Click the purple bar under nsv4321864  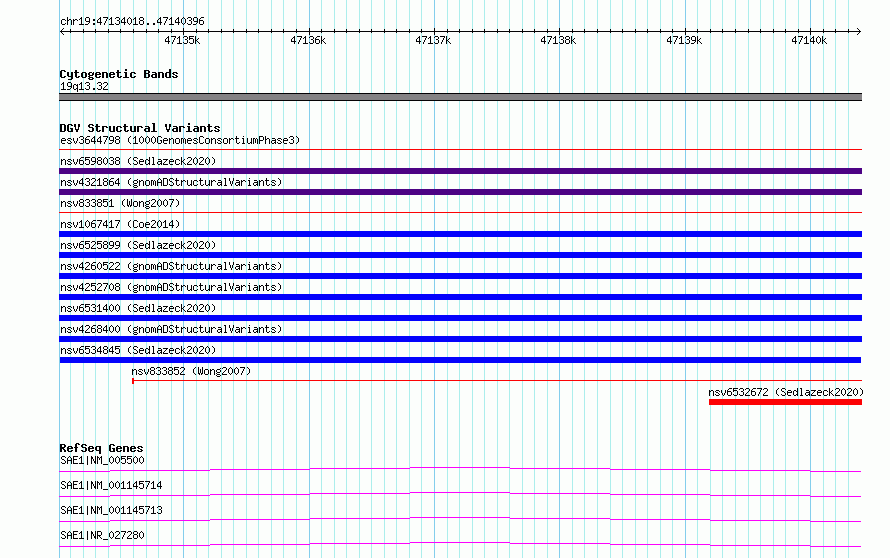(460, 192)
